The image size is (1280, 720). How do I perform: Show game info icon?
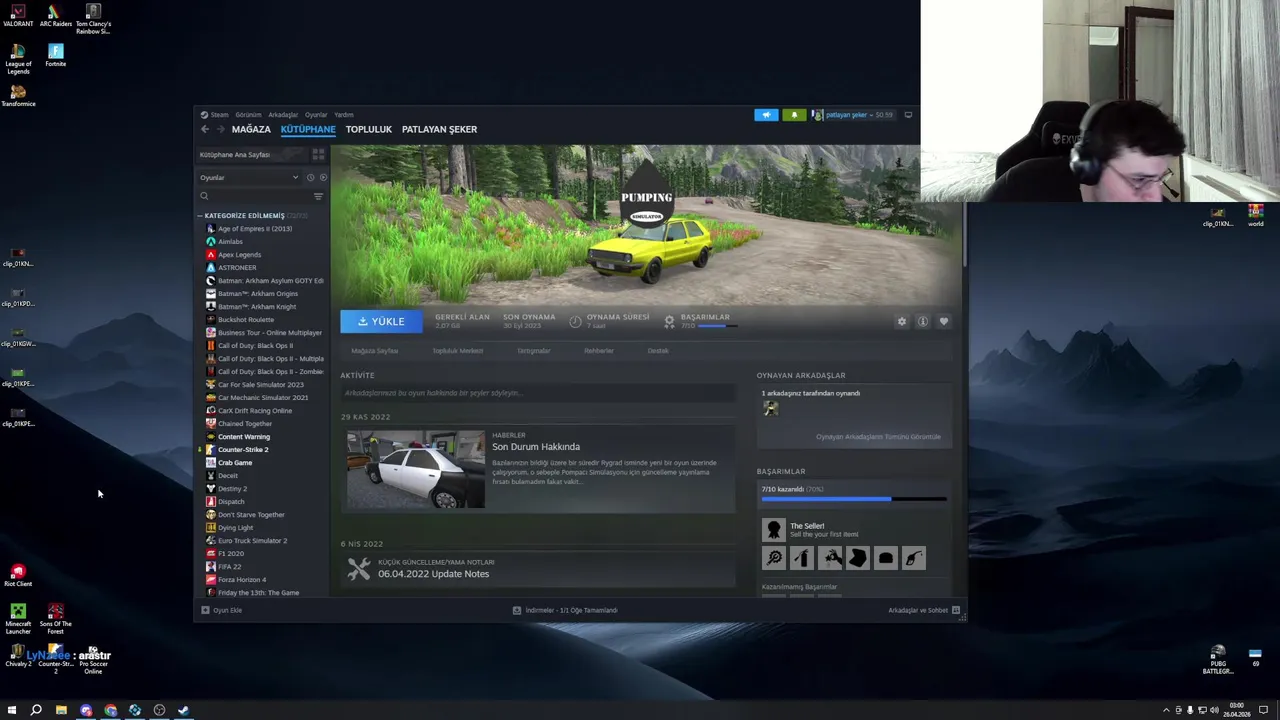pyautogui.click(x=923, y=322)
